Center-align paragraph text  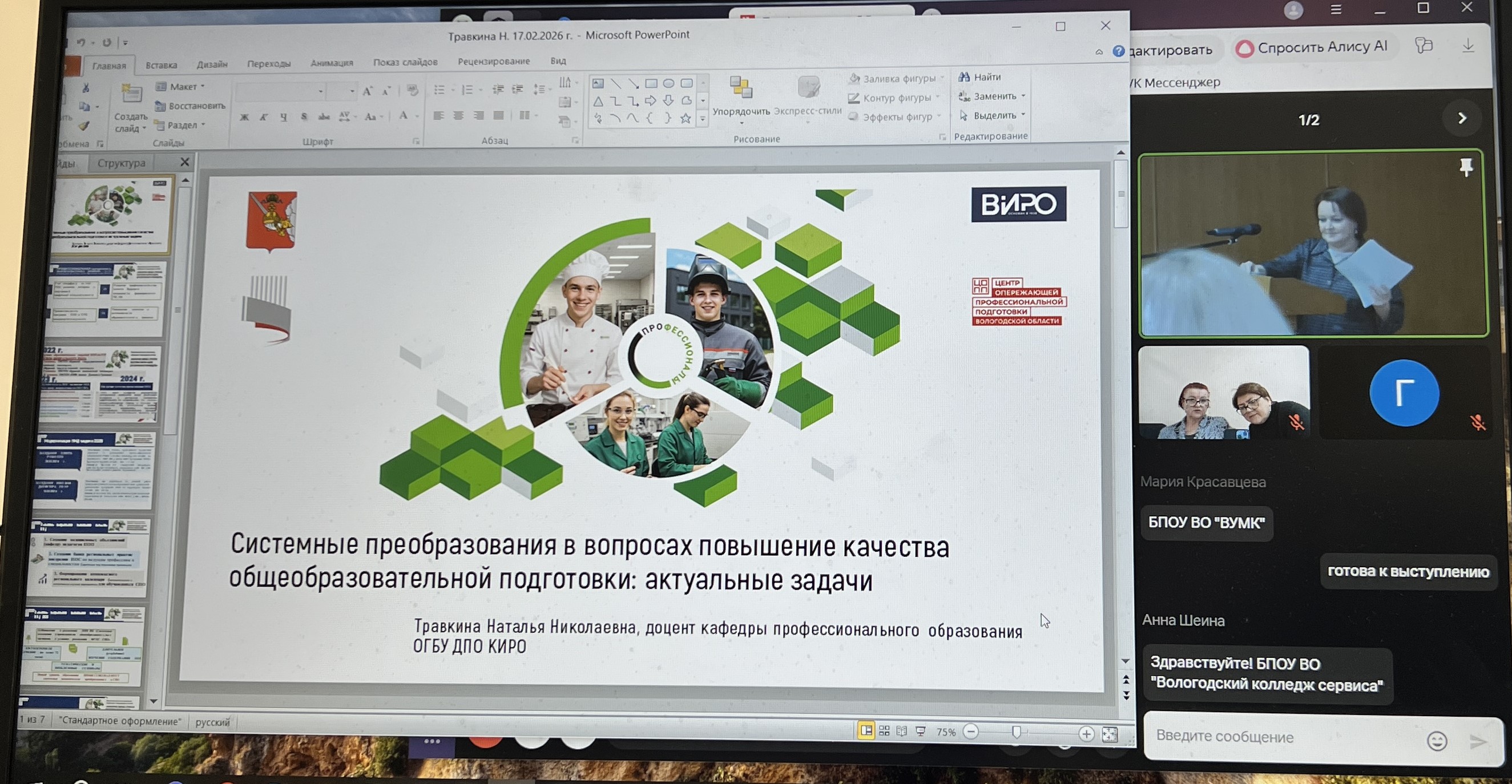click(458, 116)
